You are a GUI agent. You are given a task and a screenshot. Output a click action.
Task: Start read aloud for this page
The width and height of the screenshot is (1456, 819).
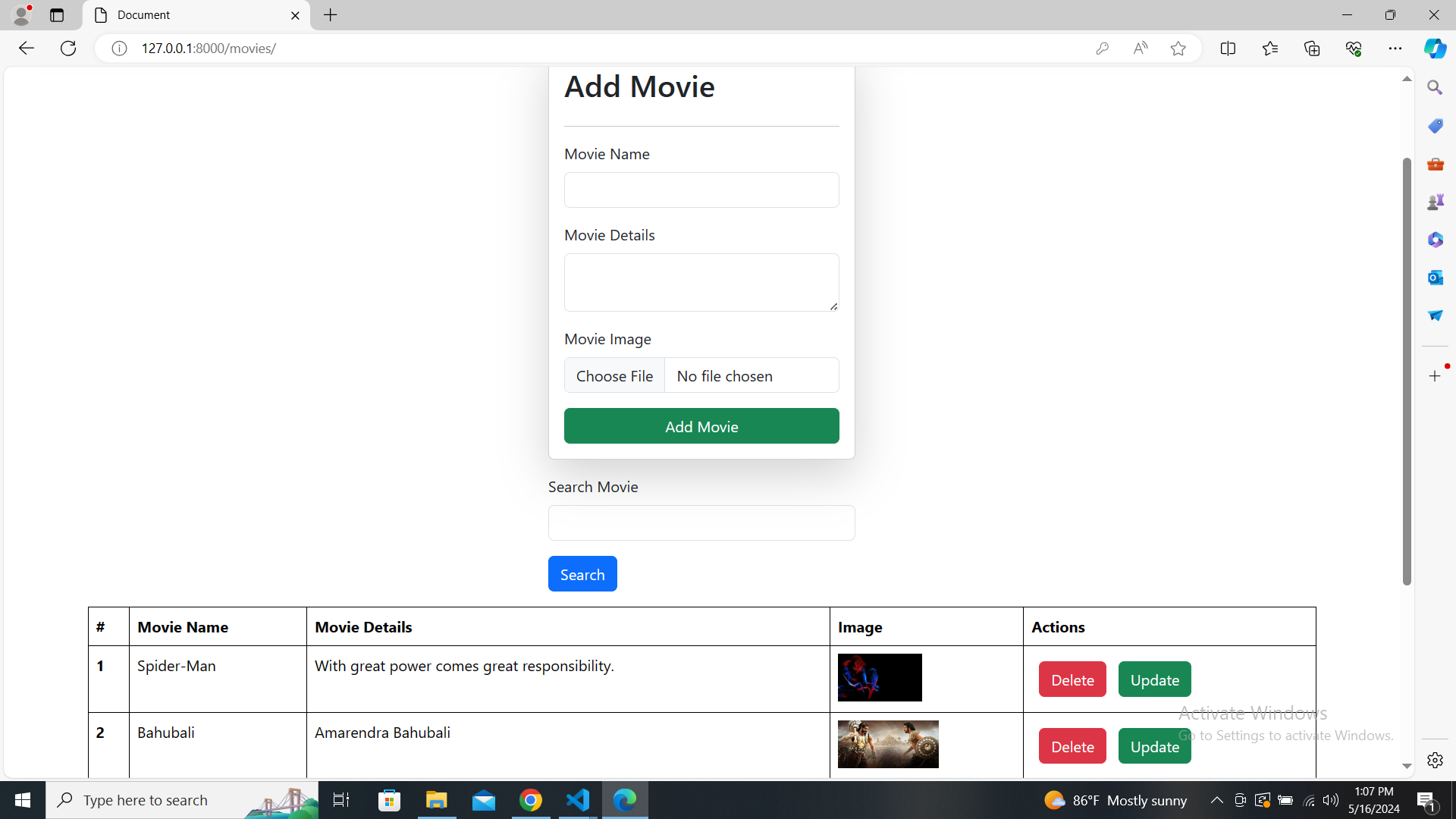(1141, 48)
